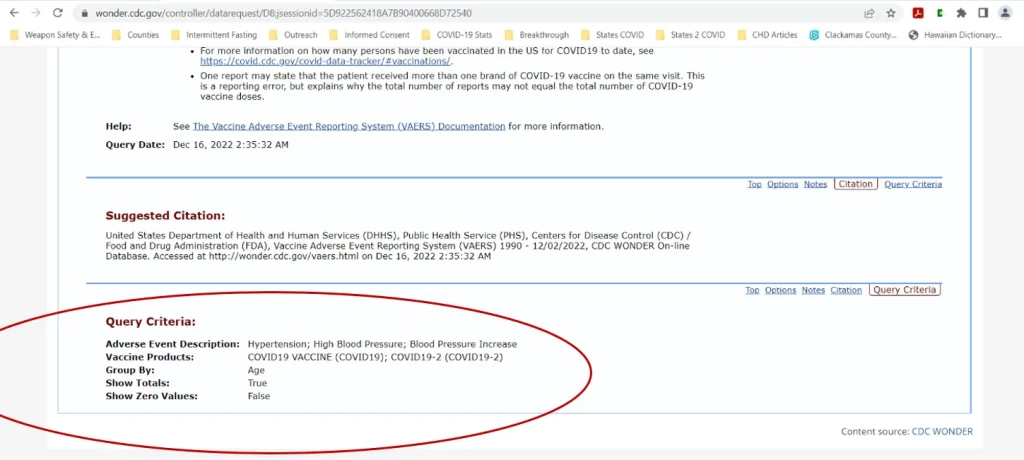Screen dimensions: 1024x460
Task: Toggle the browser side panel icon
Action: [983, 13]
